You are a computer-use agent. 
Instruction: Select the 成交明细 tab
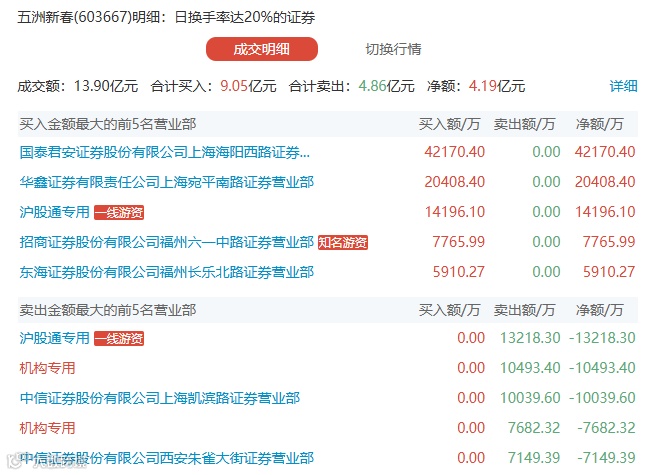pos(262,49)
